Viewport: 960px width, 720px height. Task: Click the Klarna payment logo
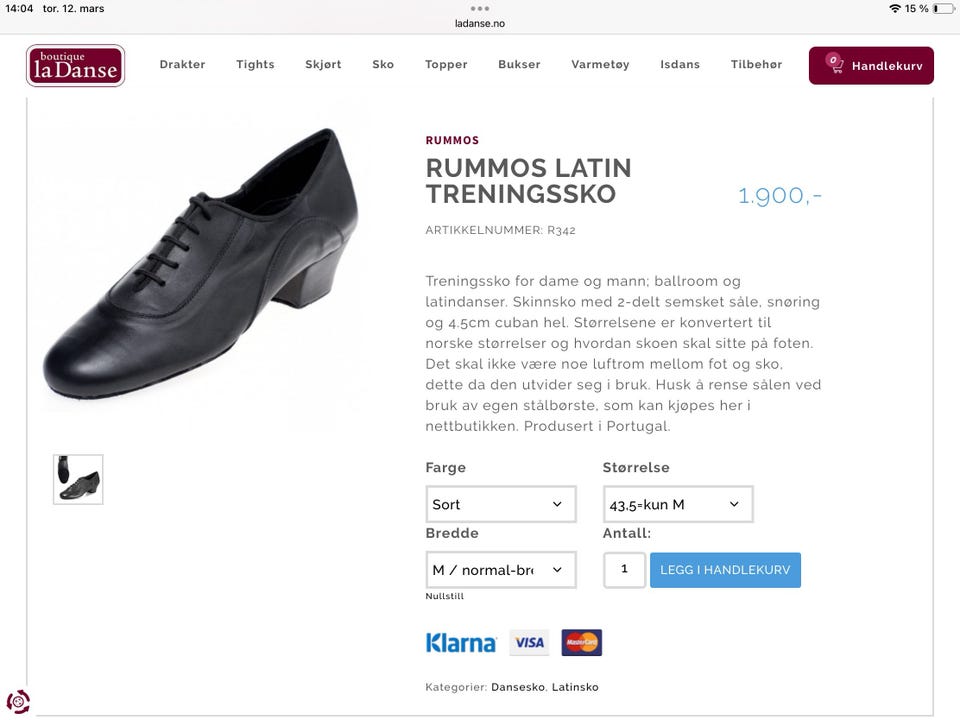[x=460, y=643]
